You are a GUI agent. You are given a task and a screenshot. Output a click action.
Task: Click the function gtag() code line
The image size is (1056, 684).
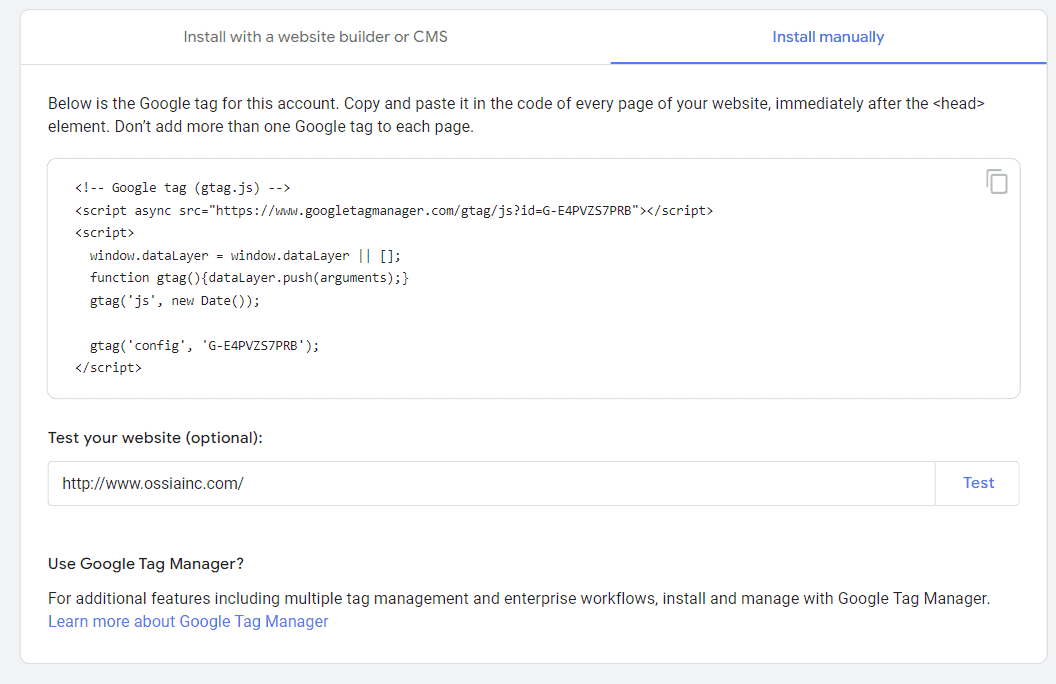click(x=249, y=278)
